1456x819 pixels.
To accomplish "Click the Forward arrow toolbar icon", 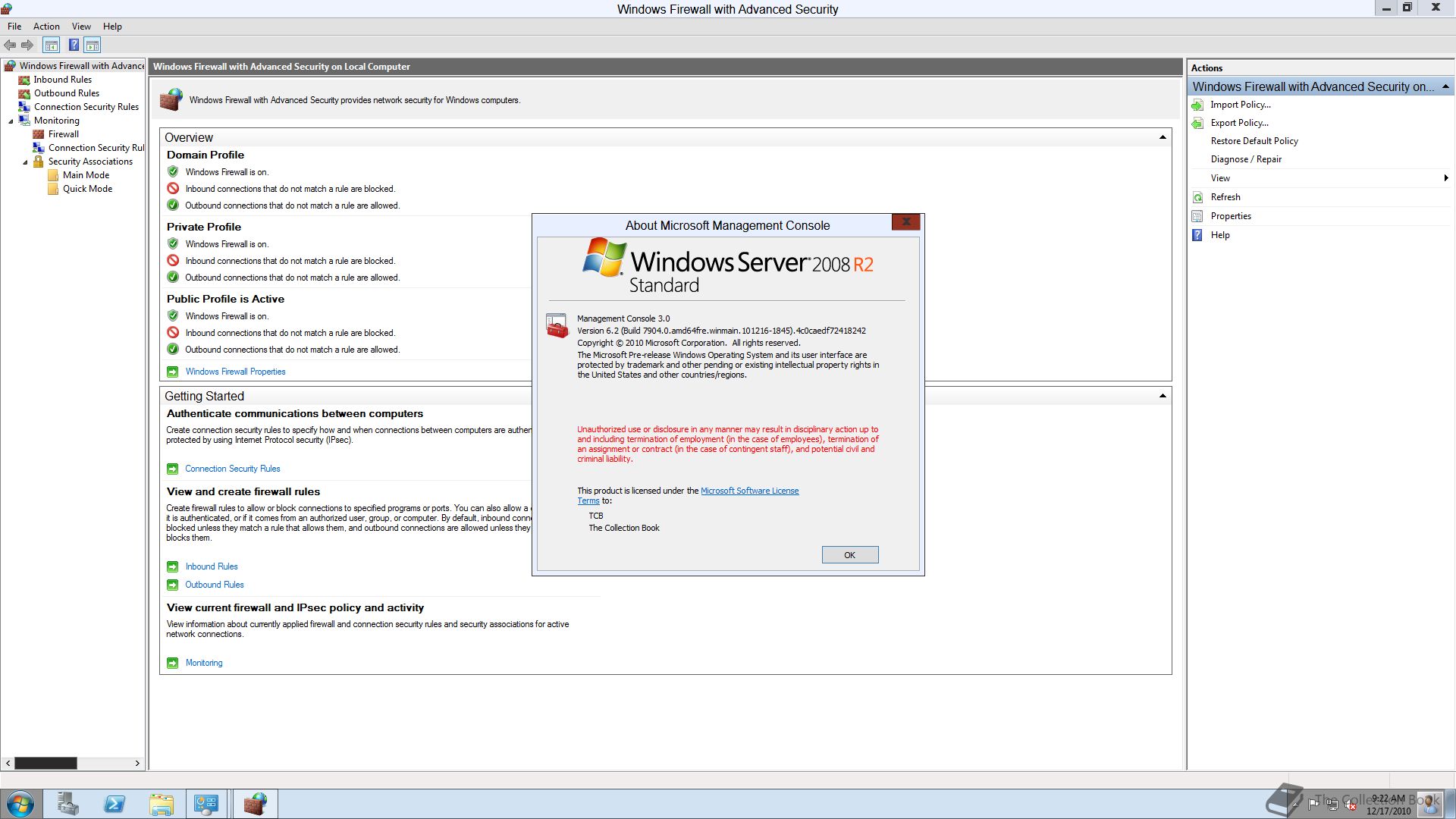I will pyautogui.click(x=27, y=45).
